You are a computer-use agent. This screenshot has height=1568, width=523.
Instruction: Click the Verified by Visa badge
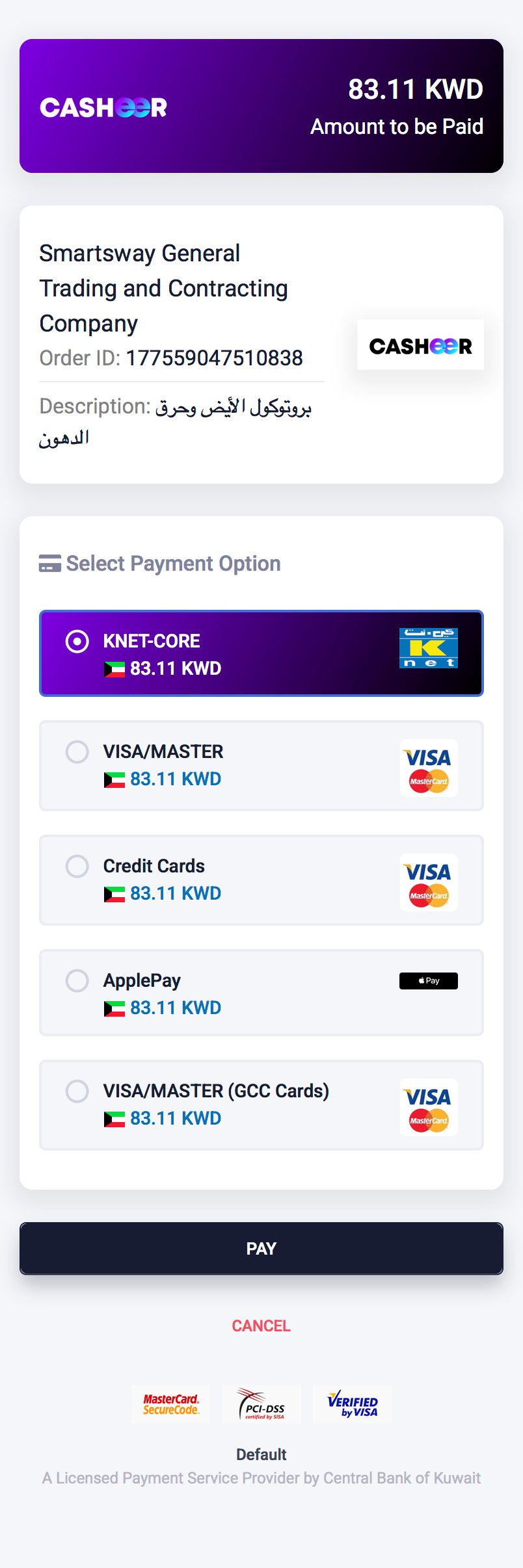pyautogui.click(x=353, y=1404)
